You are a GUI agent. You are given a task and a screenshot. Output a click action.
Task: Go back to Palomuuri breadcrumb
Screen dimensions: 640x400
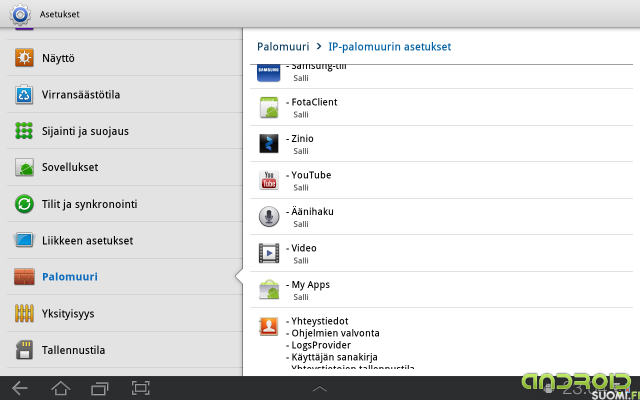[x=283, y=47]
